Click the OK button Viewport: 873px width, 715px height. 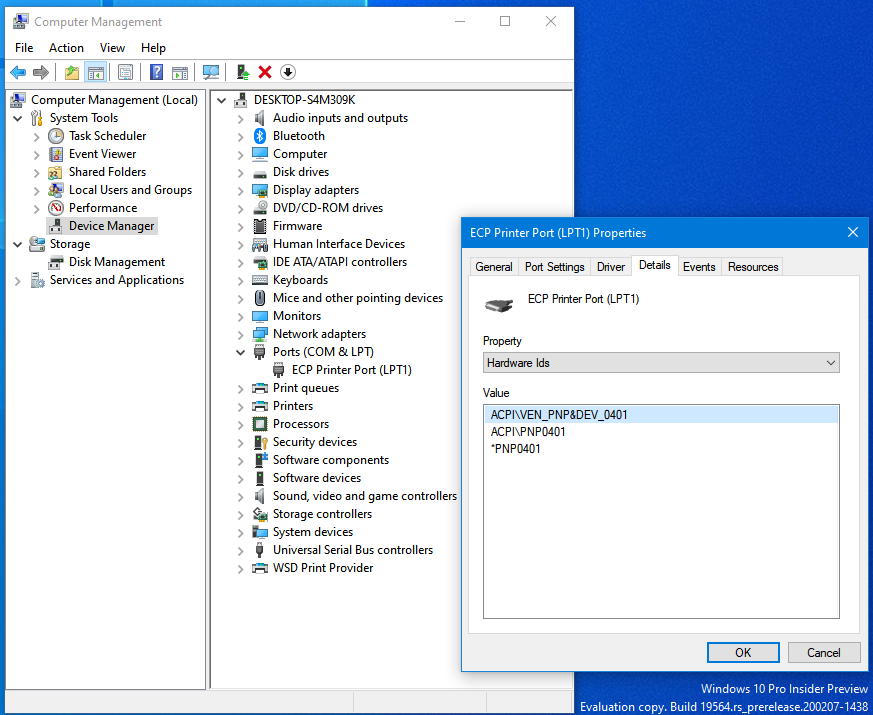[743, 653]
